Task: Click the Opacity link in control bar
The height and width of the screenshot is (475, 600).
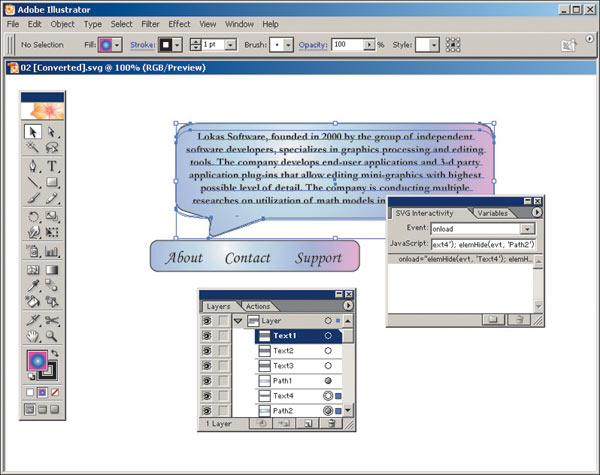Action: 314,46
